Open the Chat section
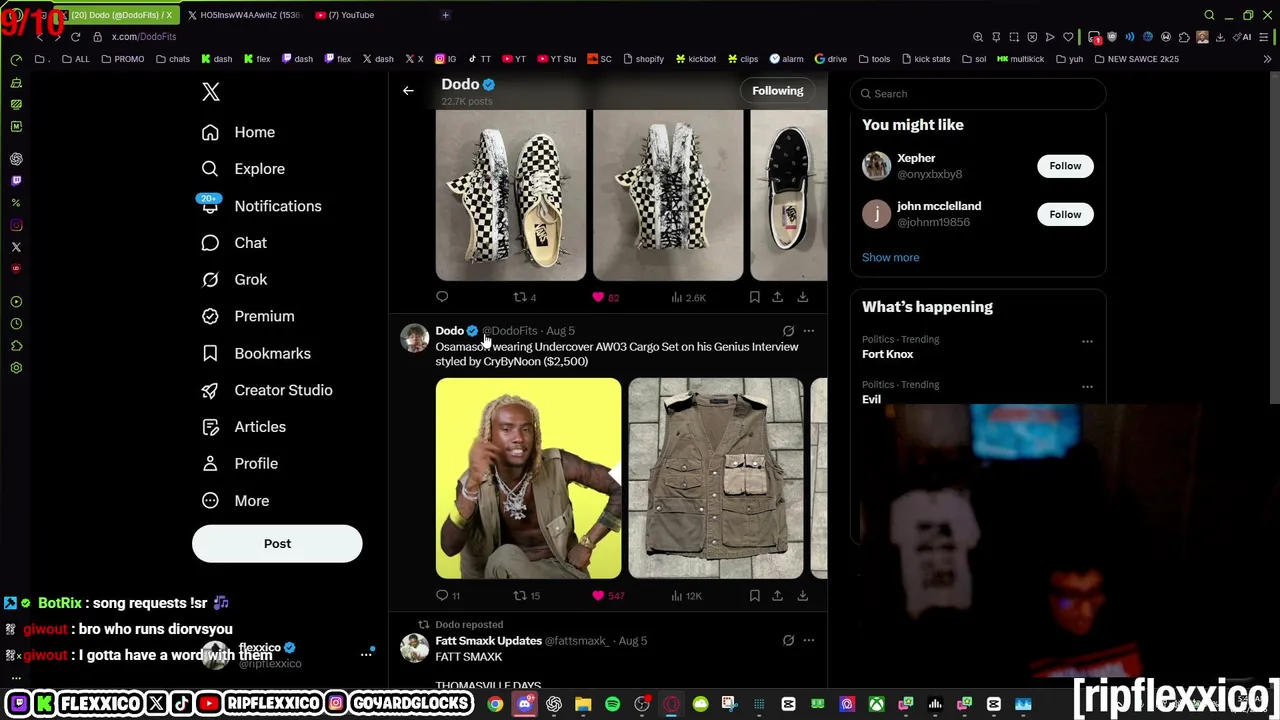This screenshot has height=720, width=1280. (x=234, y=243)
